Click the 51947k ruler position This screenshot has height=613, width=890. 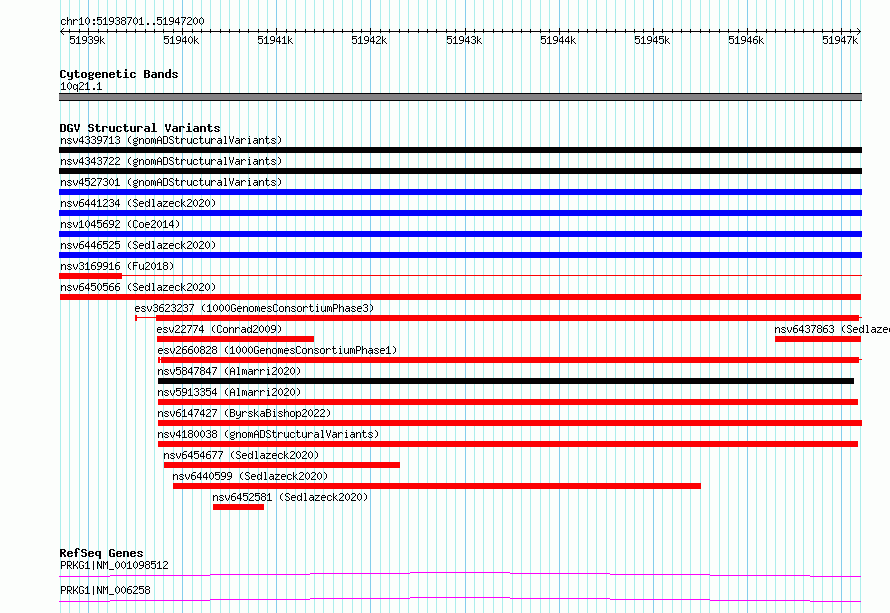coord(840,40)
